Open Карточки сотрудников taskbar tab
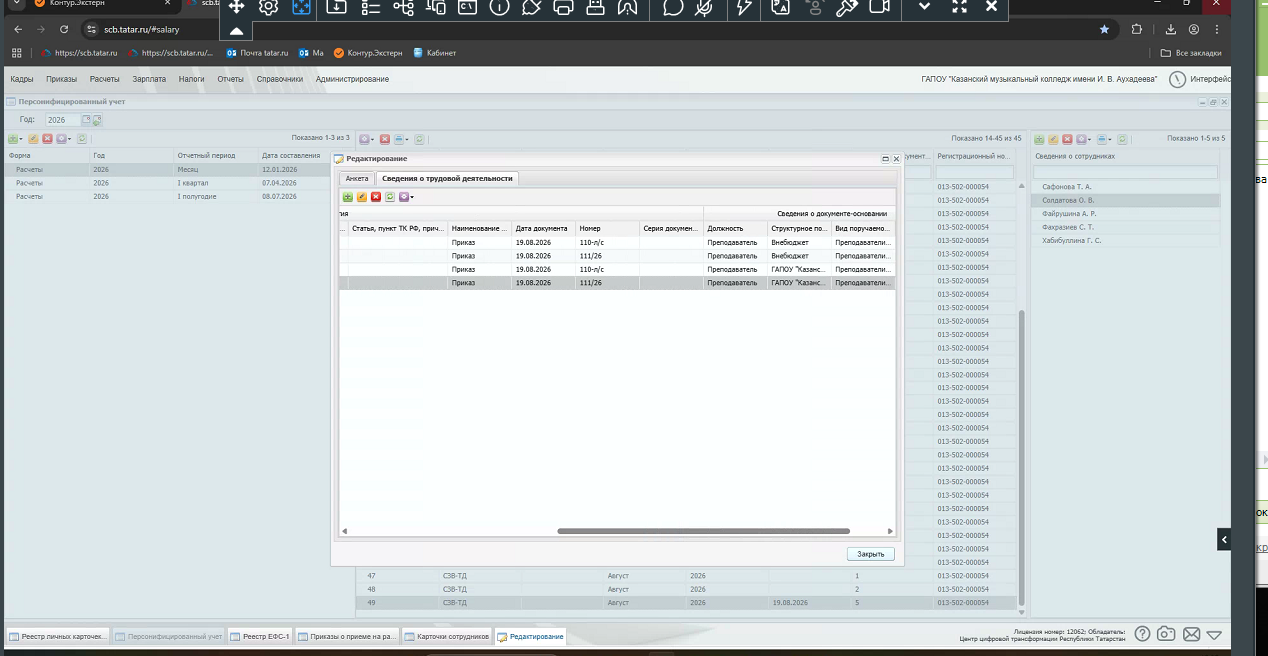Screen dimensions: 1268x656 click(447, 636)
